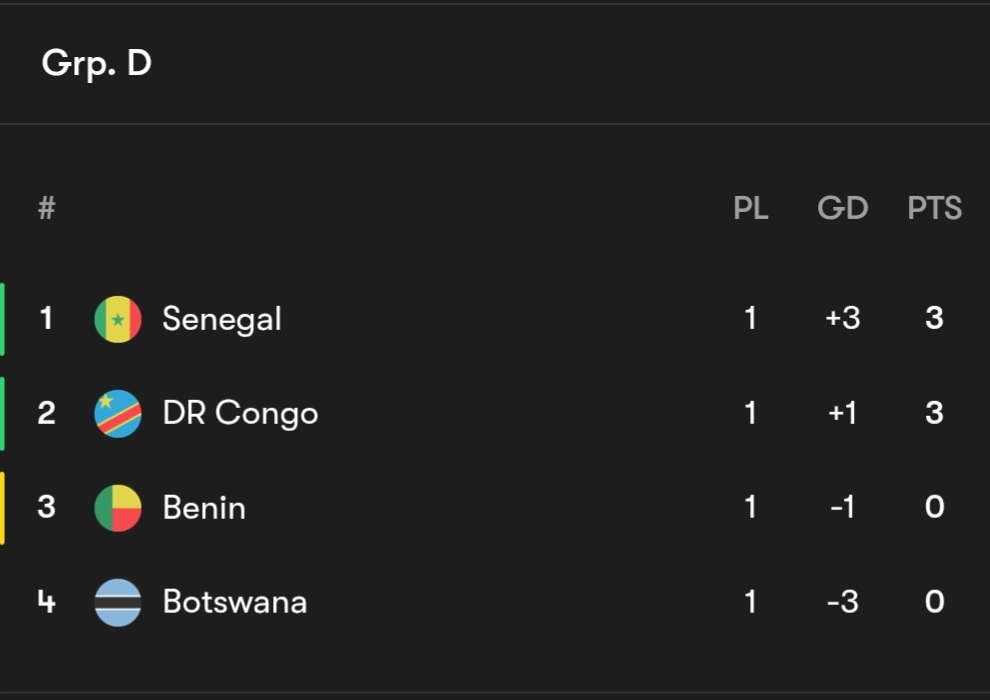
Task: Click Senegal's +3 goal difference value
Action: (842, 319)
